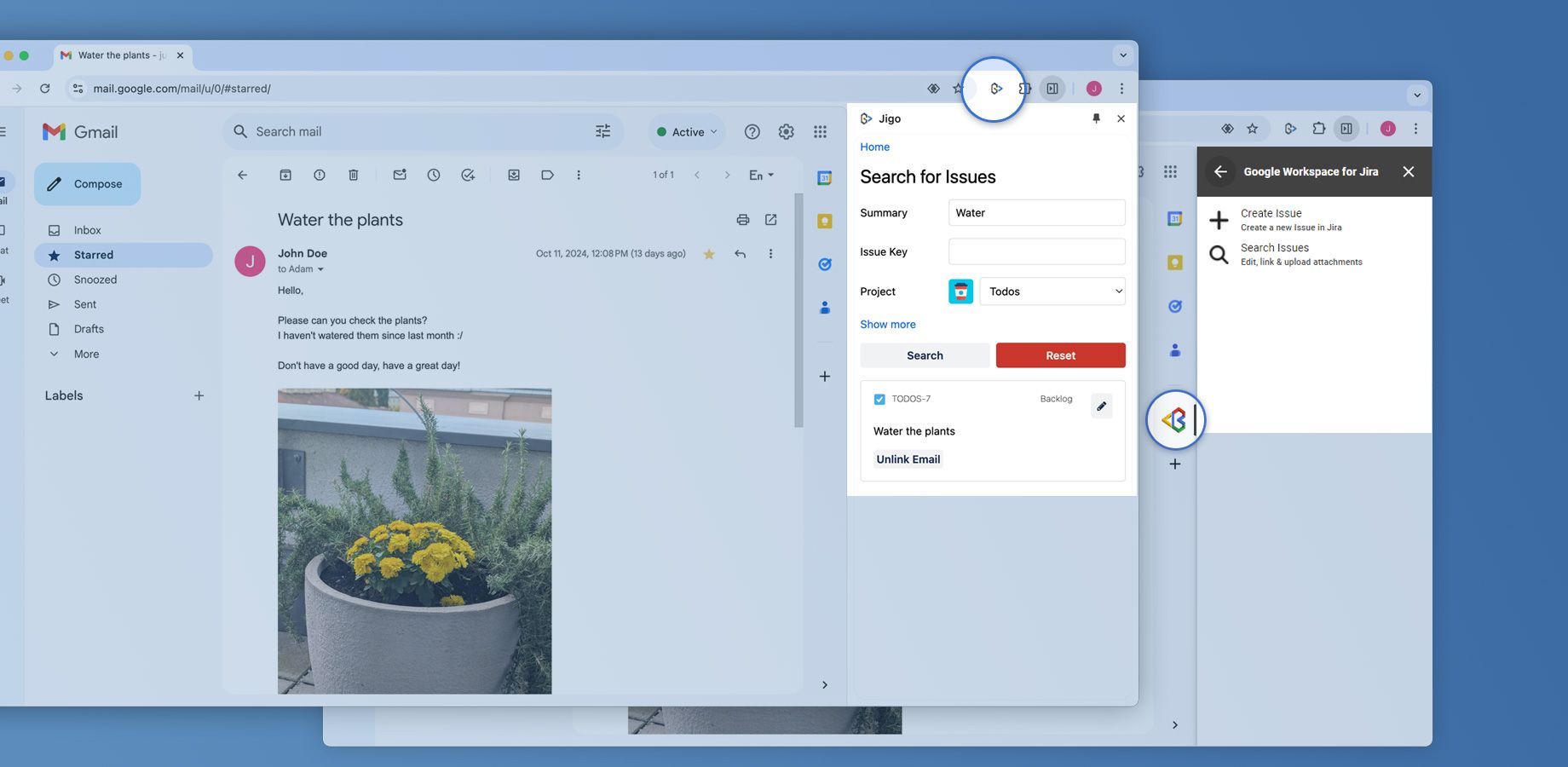The height and width of the screenshot is (767, 1568).
Task: Toggle the TODOS-7 issue checkbox
Action: pos(879,399)
